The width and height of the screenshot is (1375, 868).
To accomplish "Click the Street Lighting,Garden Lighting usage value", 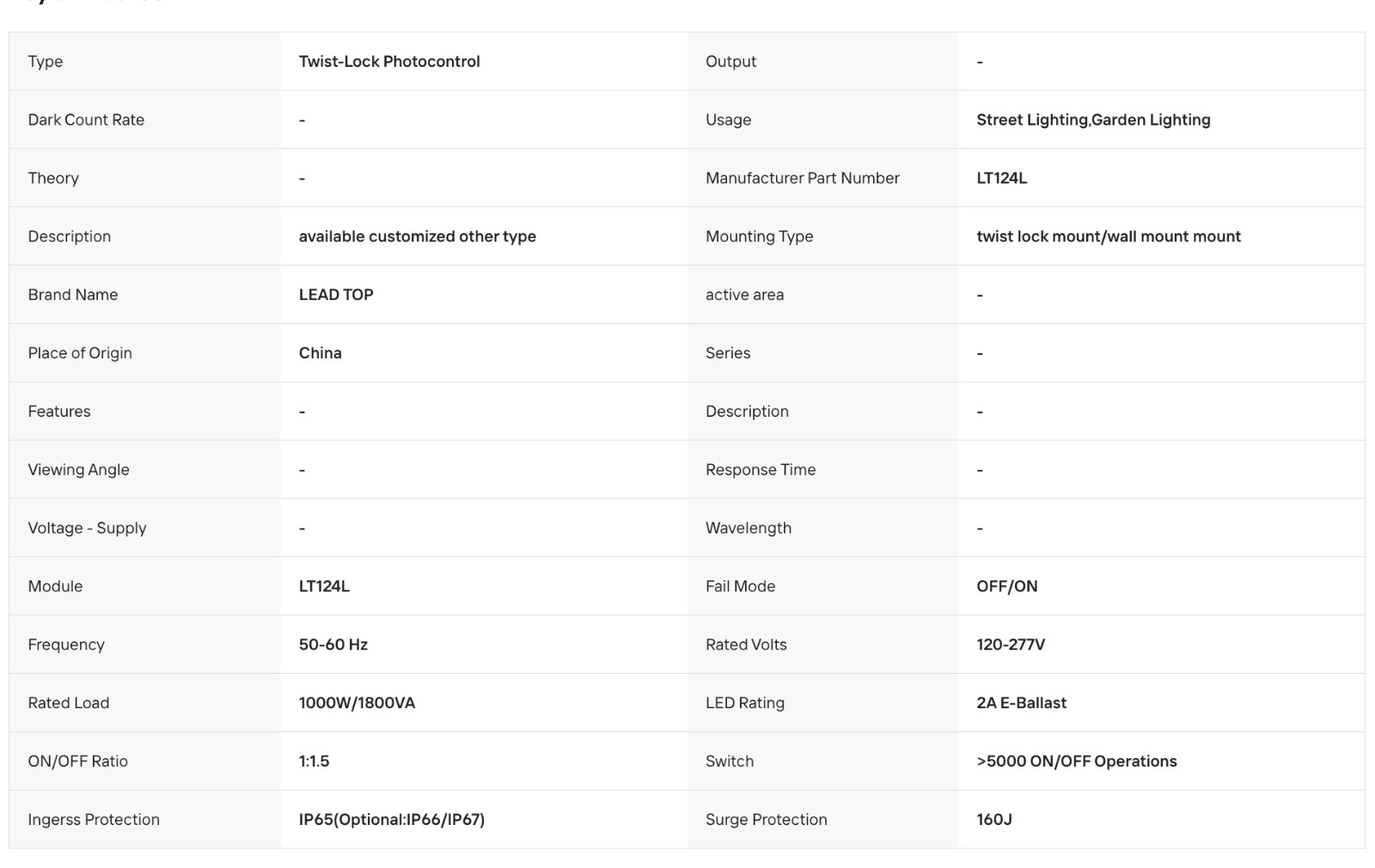I will [1093, 120].
